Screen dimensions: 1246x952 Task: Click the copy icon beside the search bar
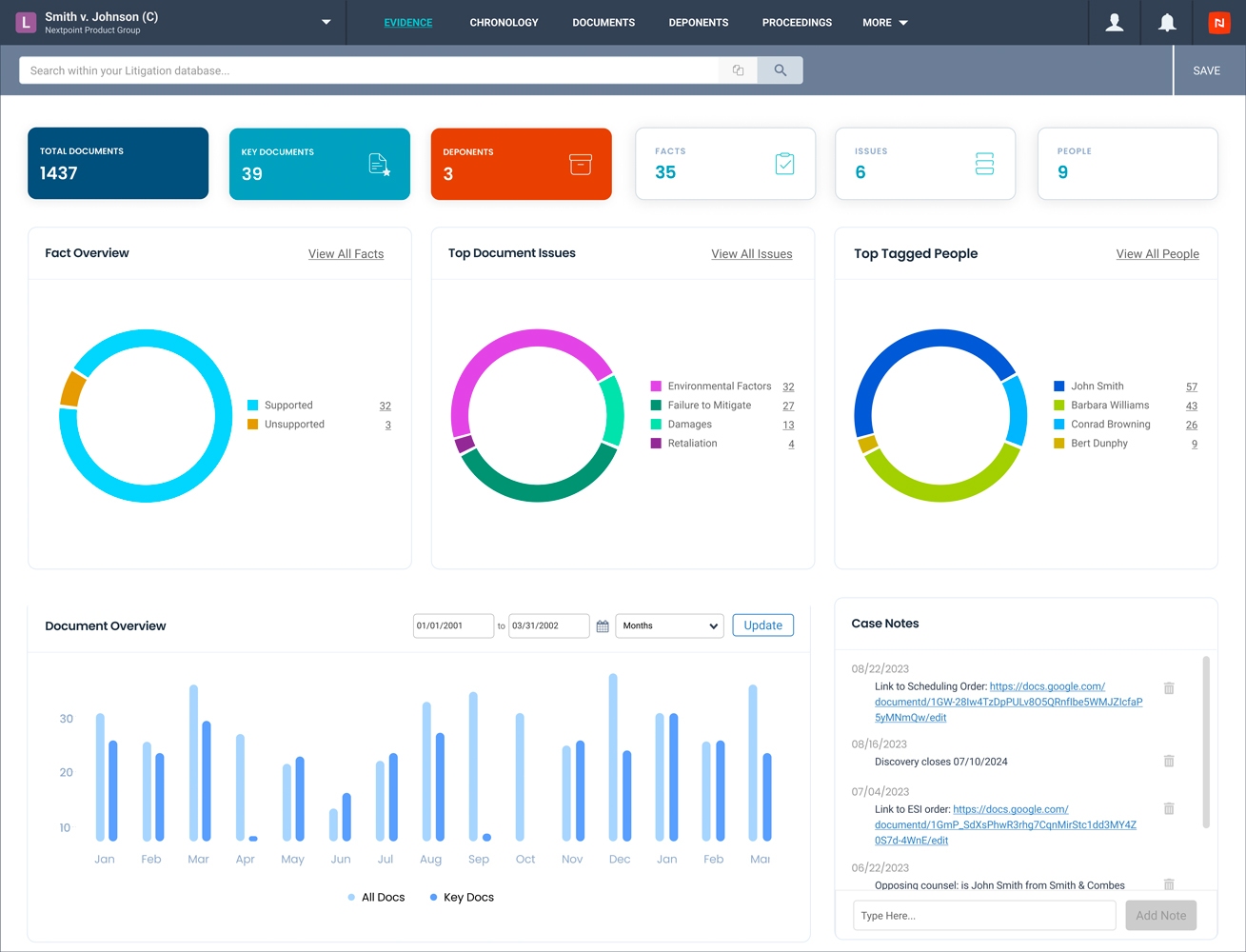click(737, 69)
